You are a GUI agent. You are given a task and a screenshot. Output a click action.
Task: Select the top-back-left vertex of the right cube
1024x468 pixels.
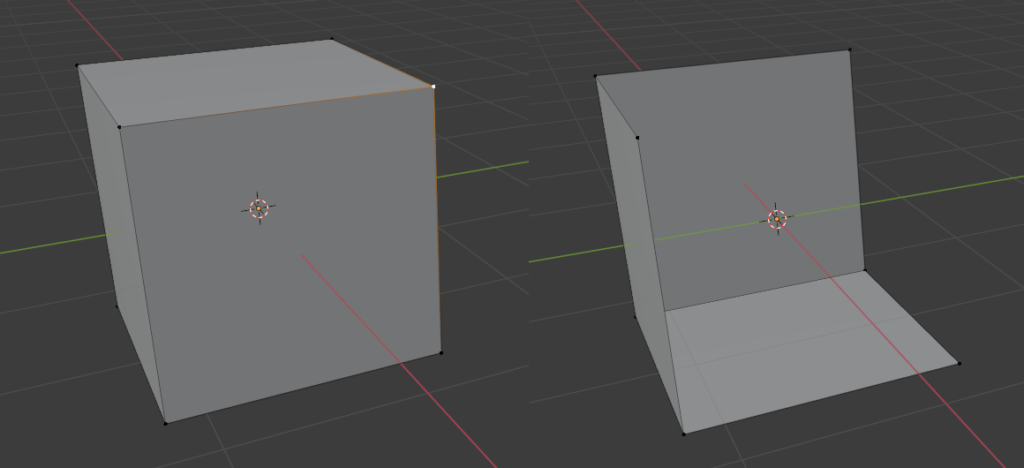(595, 76)
